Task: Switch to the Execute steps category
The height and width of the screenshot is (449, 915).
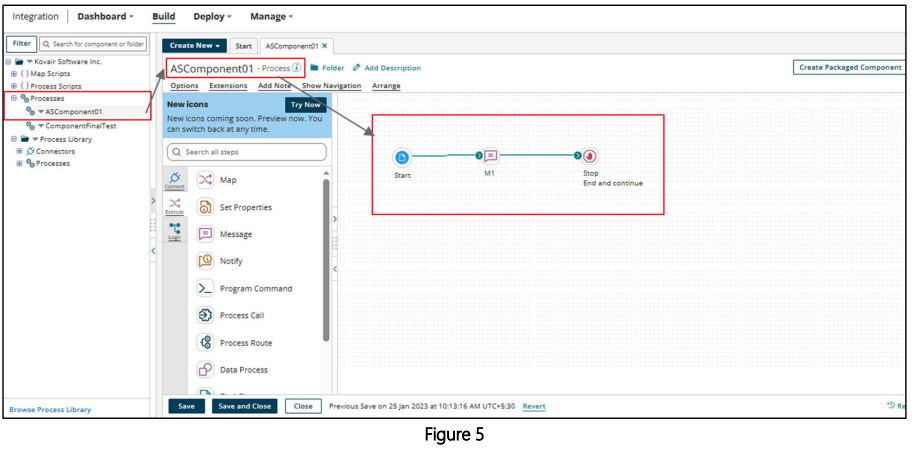Action: pos(174,205)
